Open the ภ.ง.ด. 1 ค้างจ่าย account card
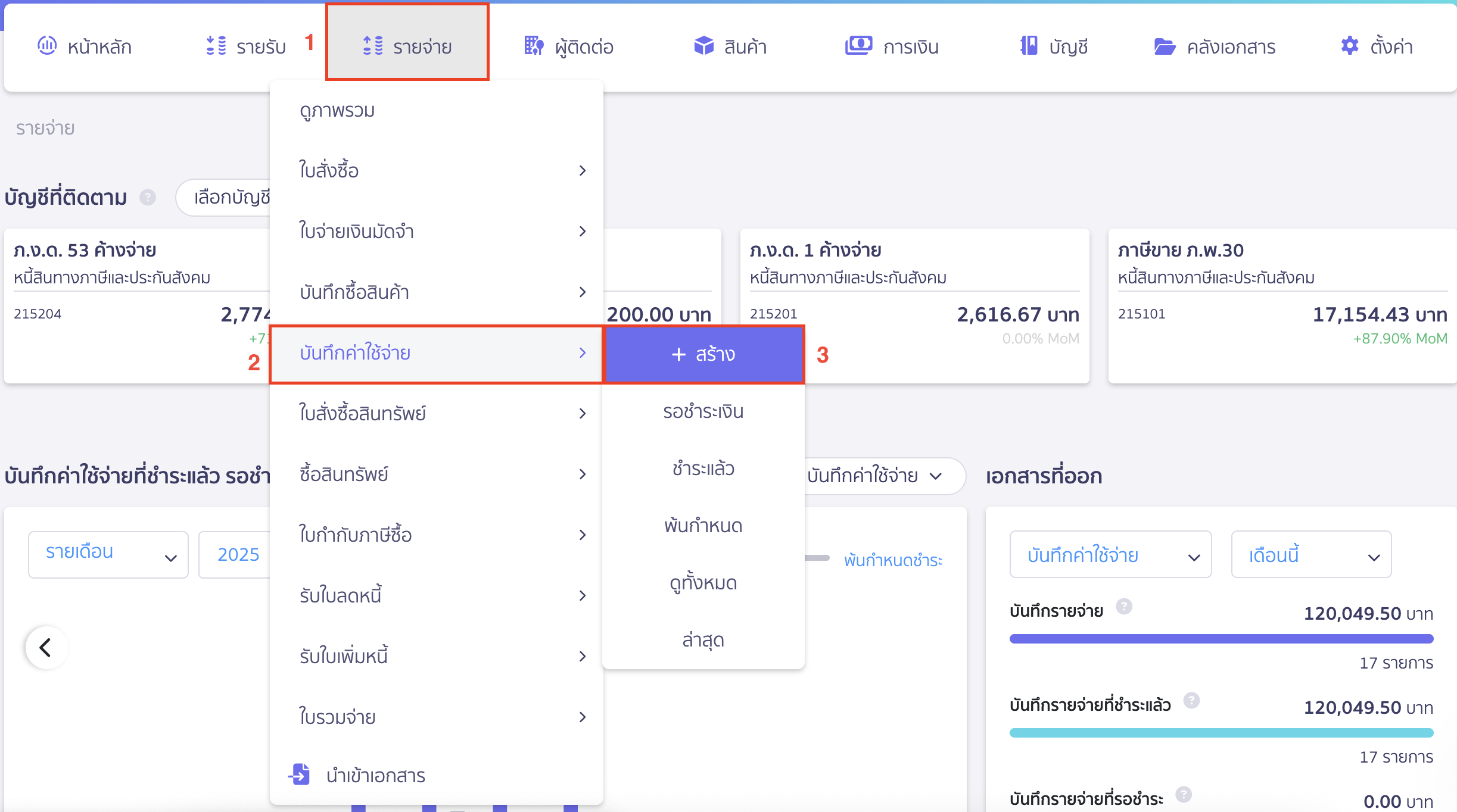The height and width of the screenshot is (812, 1457). [914, 306]
